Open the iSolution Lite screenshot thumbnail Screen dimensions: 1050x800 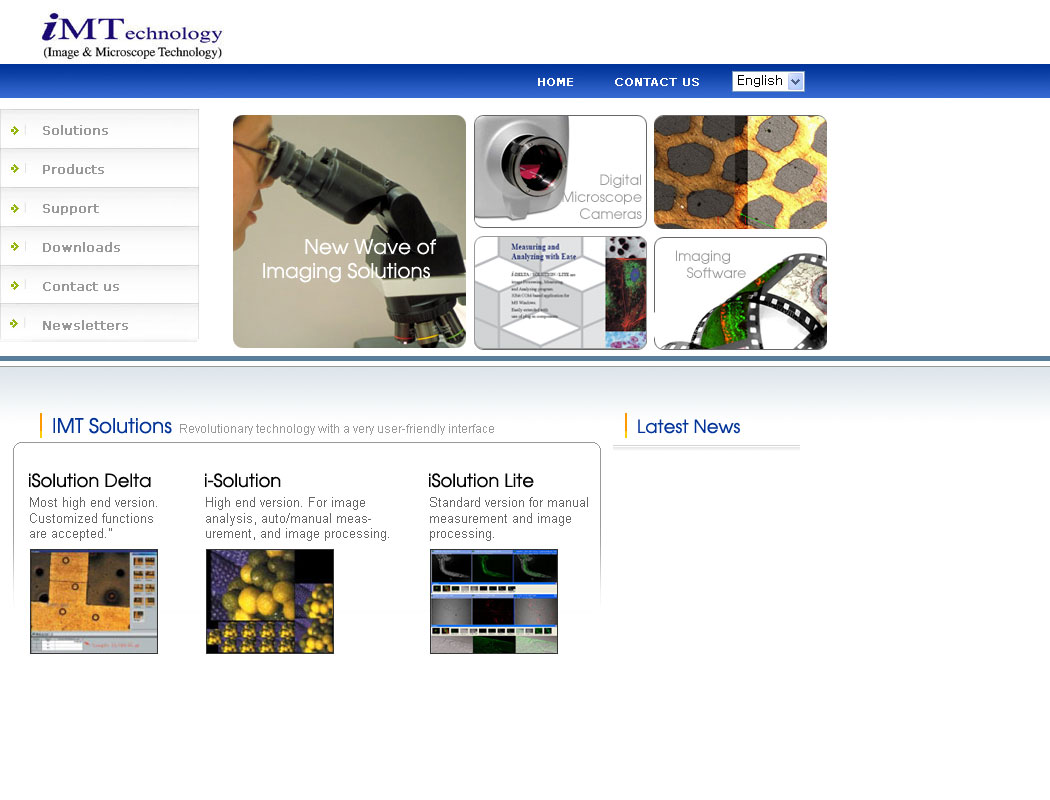click(494, 601)
